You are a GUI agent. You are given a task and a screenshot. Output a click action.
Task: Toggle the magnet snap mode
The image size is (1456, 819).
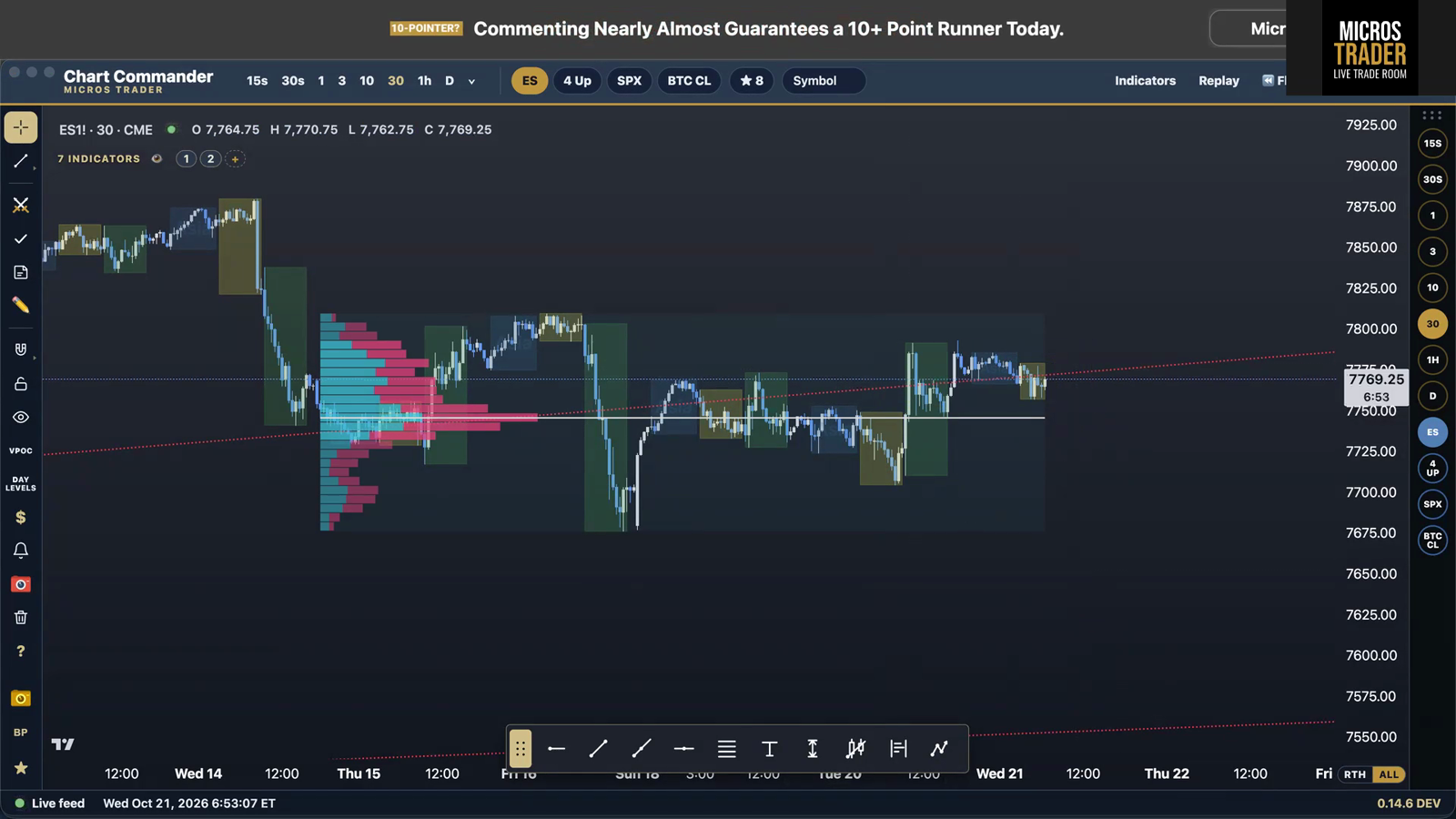[21, 349]
